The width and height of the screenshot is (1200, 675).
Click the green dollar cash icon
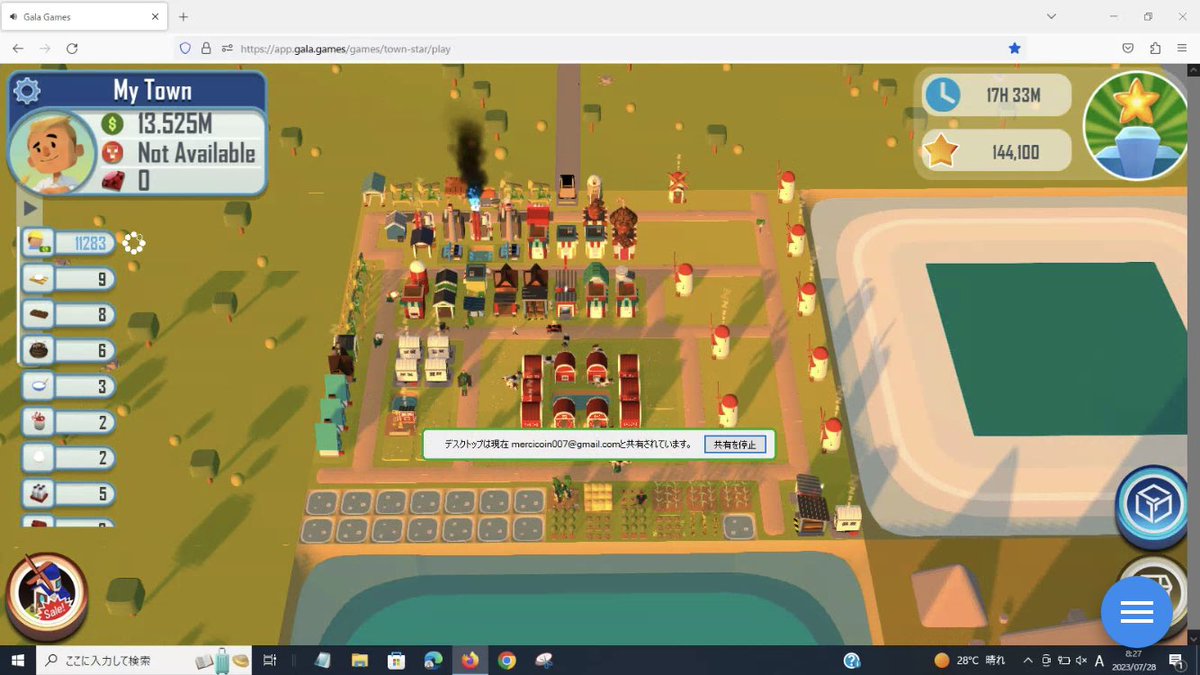click(x=113, y=124)
